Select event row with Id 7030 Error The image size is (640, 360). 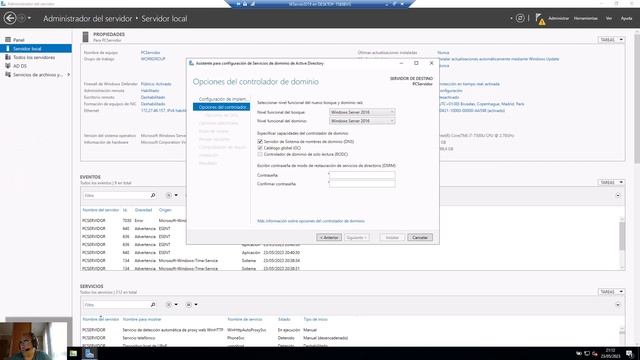351,220
